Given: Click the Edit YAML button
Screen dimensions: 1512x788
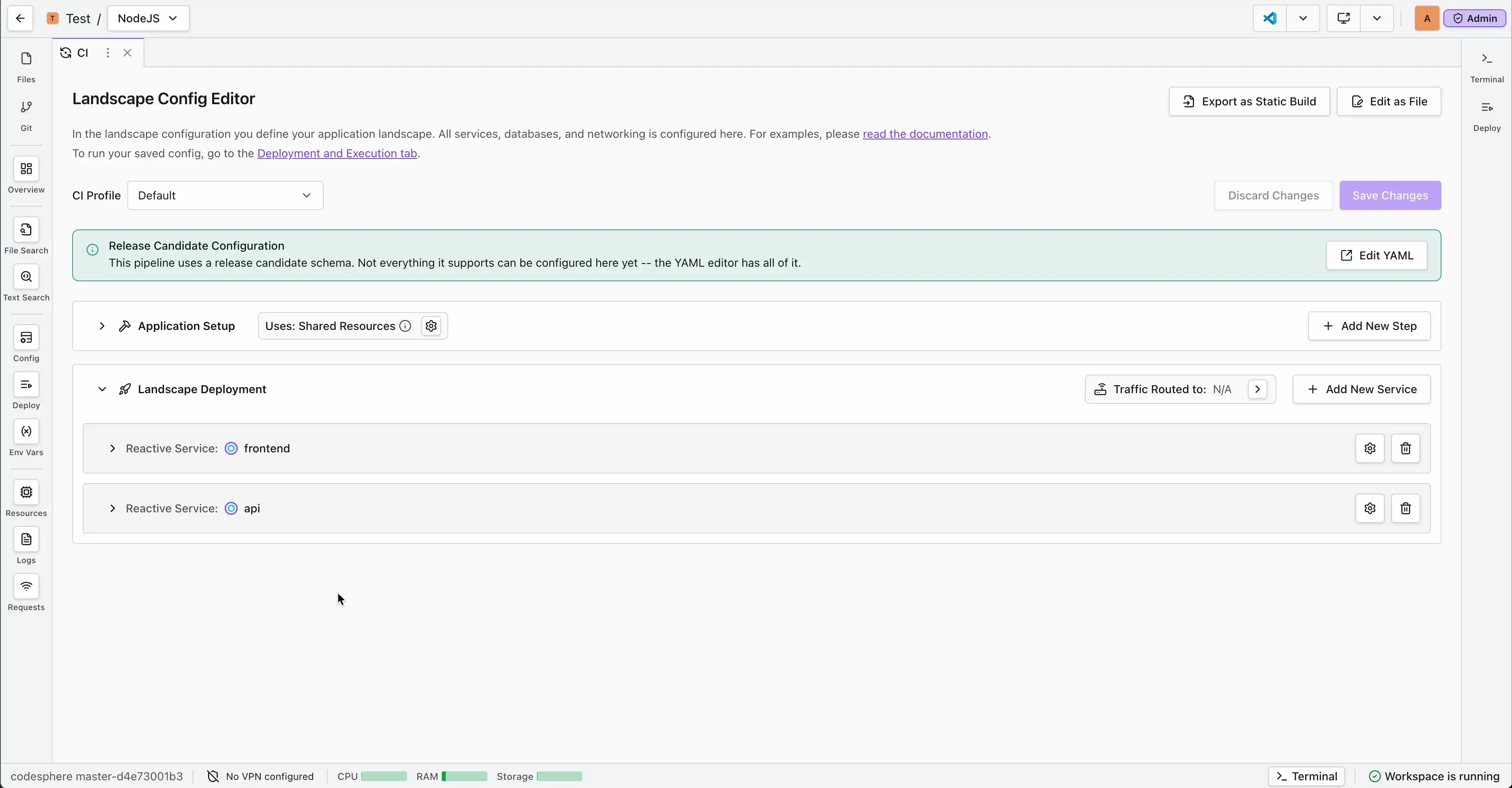Looking at the screenshot, I should click(x=1377, y=255).
